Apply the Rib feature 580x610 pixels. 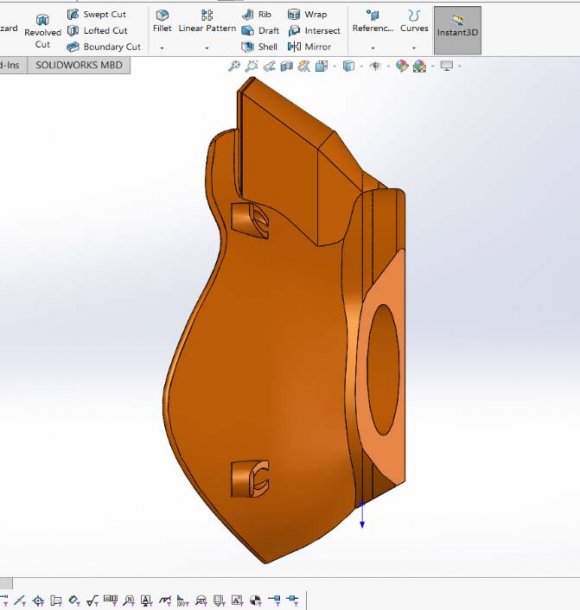pos(256,15)
